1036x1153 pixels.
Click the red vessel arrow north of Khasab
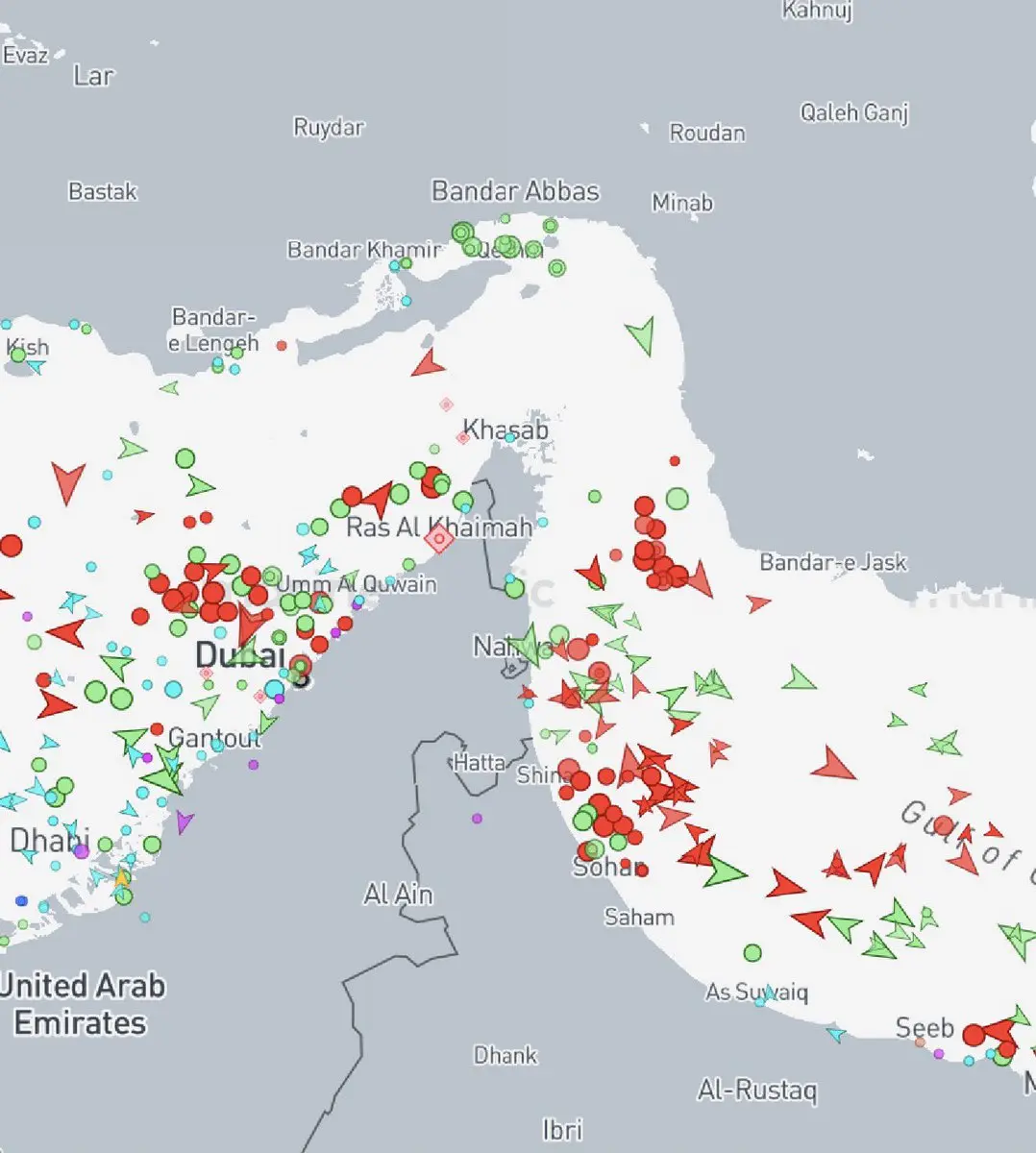pos(428,364)
